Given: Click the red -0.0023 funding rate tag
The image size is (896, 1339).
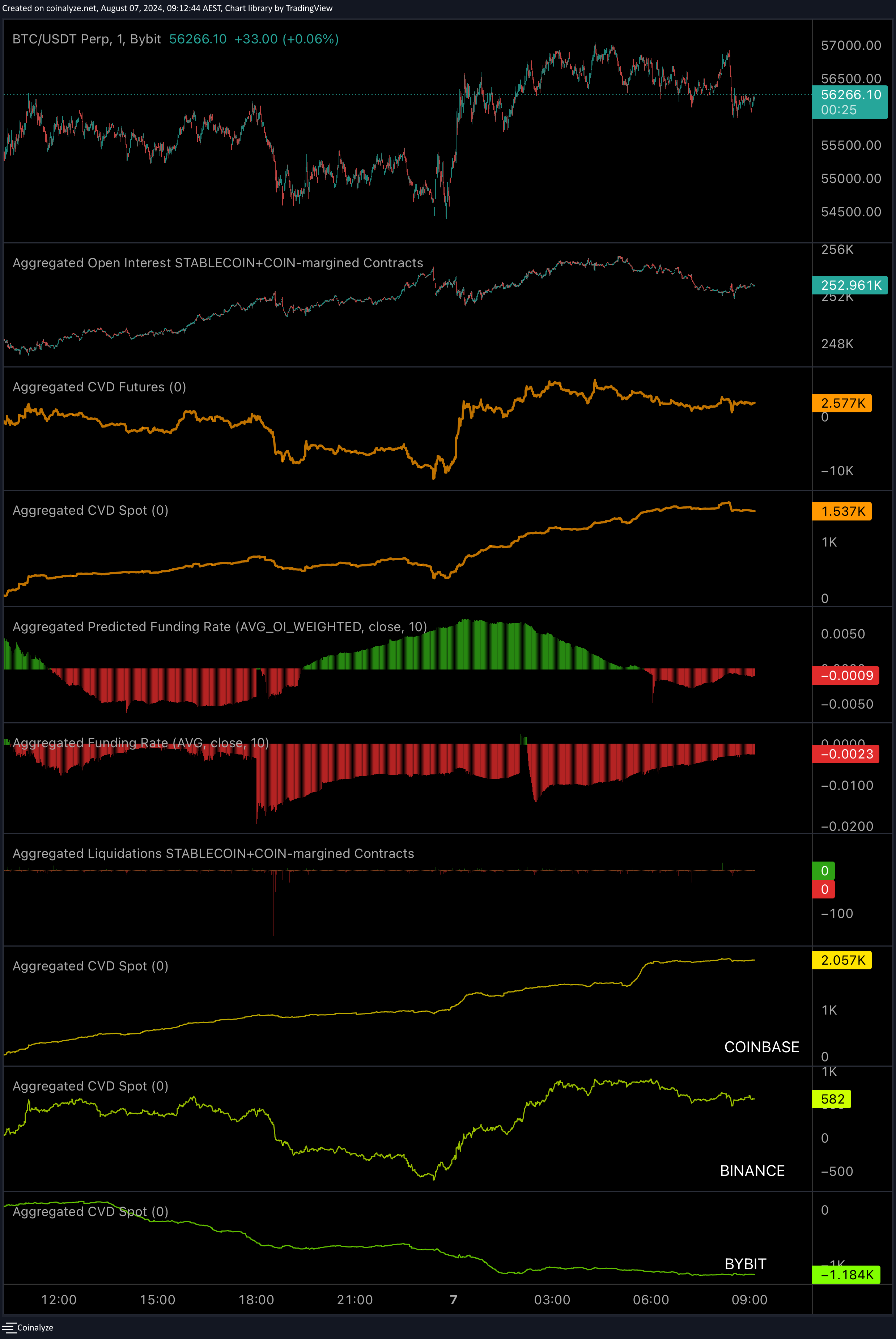Looking at the screenshot, I should (x=846, y=754).
